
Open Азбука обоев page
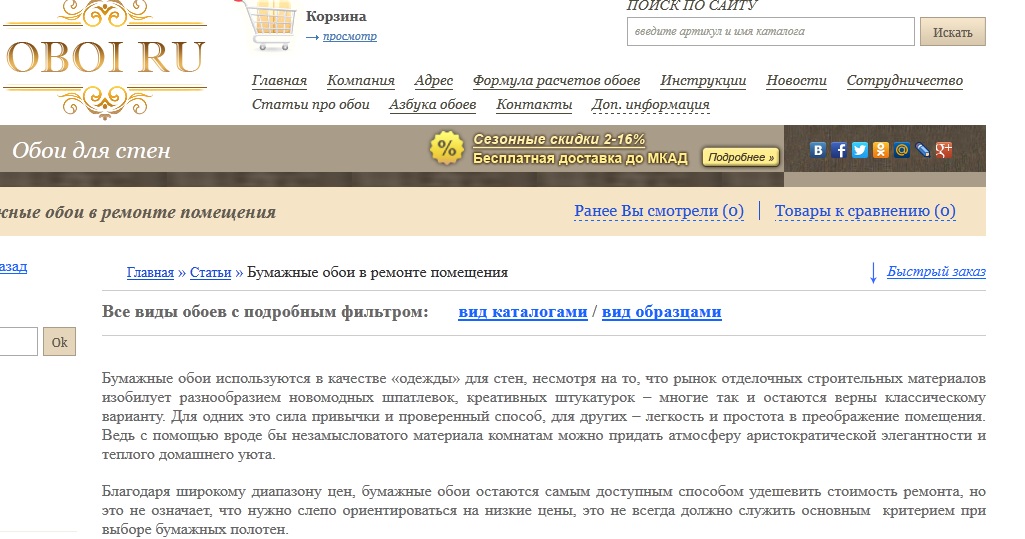(x=433, y=105)
